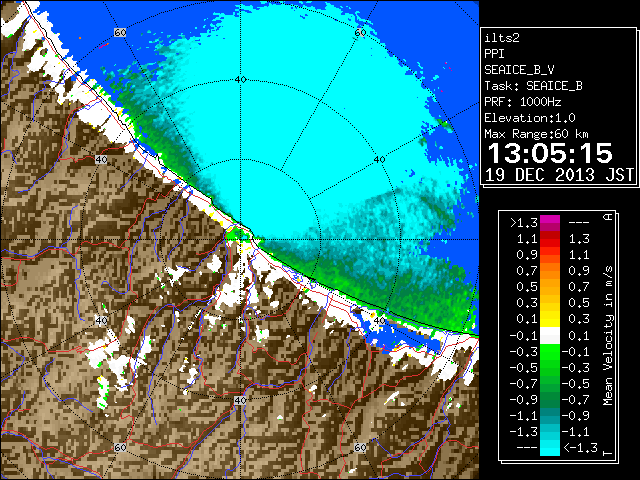Click the 'Max Range:60 km' text
The image size is (640, 480).
coord(537,134)
